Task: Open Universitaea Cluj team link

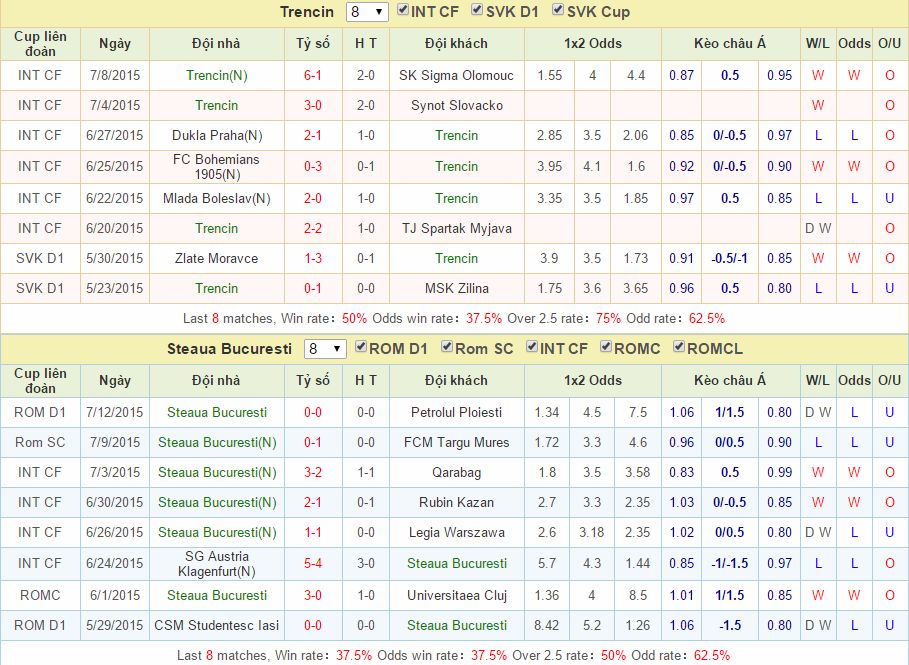Action: (x=457, y=595)
